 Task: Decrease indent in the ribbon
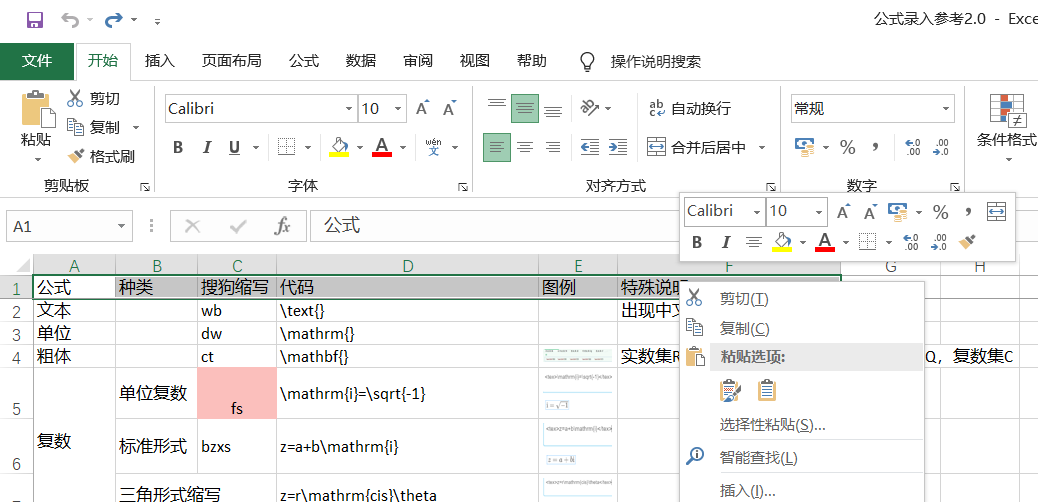coord(589,147)
